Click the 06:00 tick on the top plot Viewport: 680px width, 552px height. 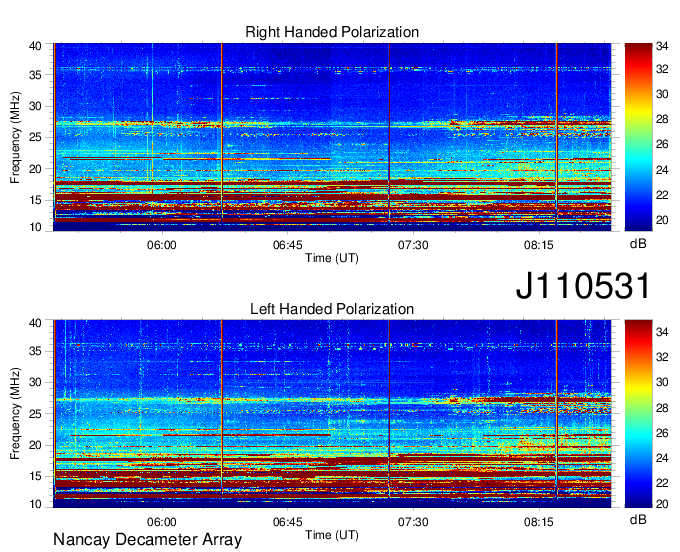162,245
